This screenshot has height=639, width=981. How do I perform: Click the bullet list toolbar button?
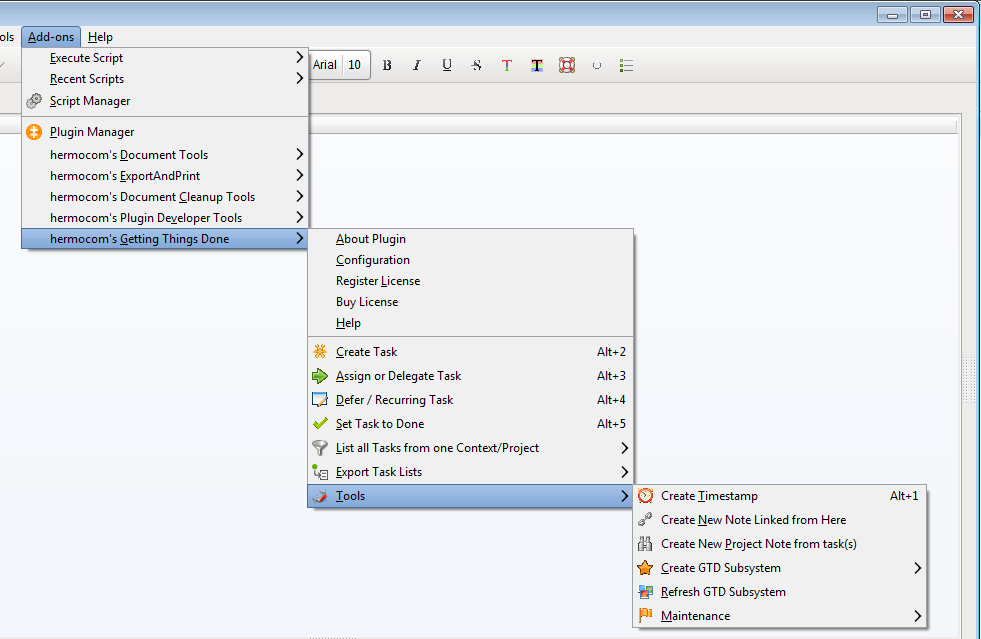click(x=627, y=66)
